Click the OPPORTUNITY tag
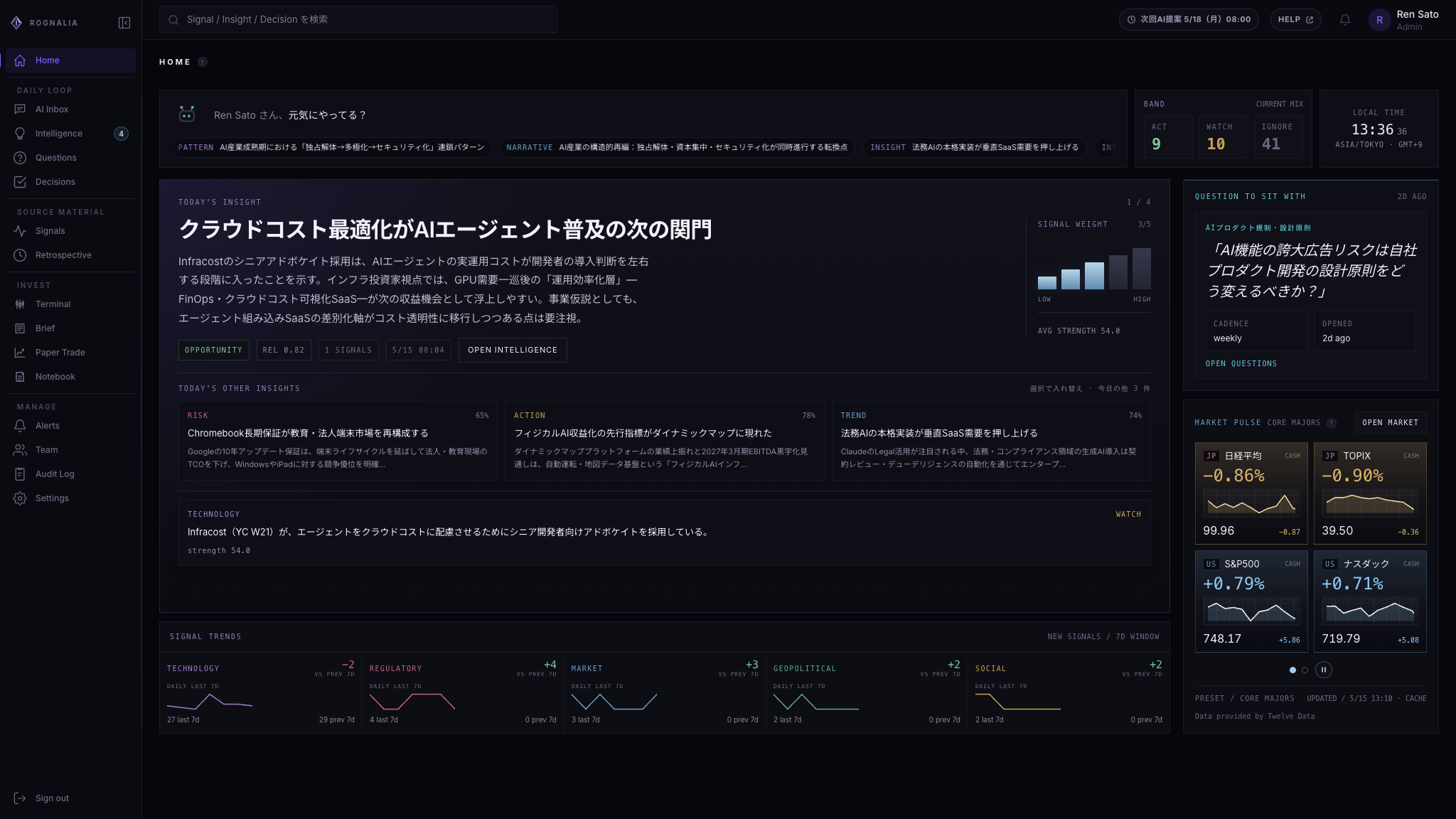Image resolution: width=1456 pixels, height=819 pixels. [213, 350]
